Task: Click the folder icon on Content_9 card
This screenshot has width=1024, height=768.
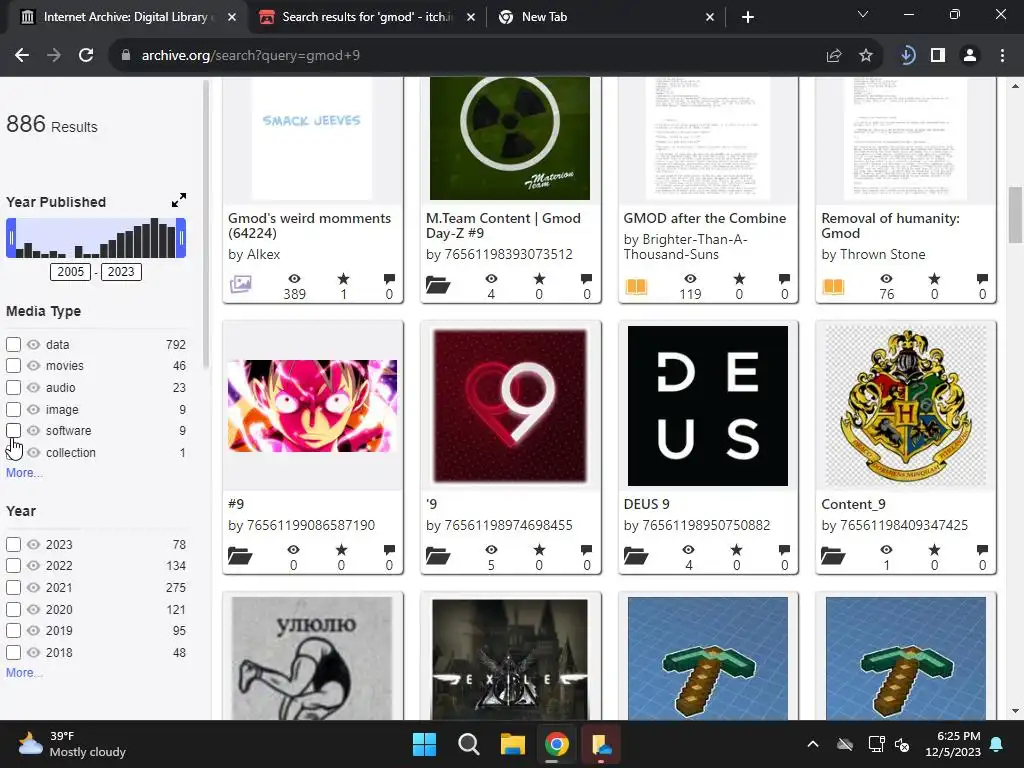Action: [833, 556]
